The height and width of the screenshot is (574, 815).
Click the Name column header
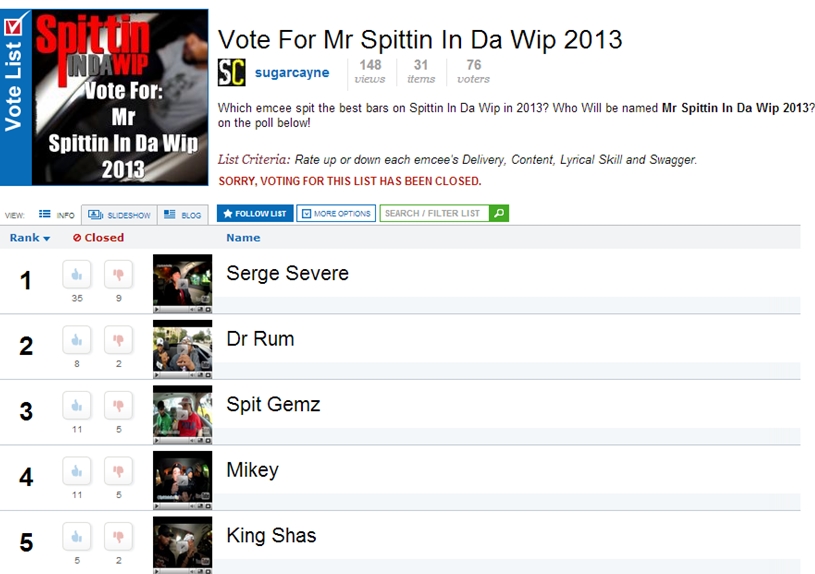(x=243, y=238)
